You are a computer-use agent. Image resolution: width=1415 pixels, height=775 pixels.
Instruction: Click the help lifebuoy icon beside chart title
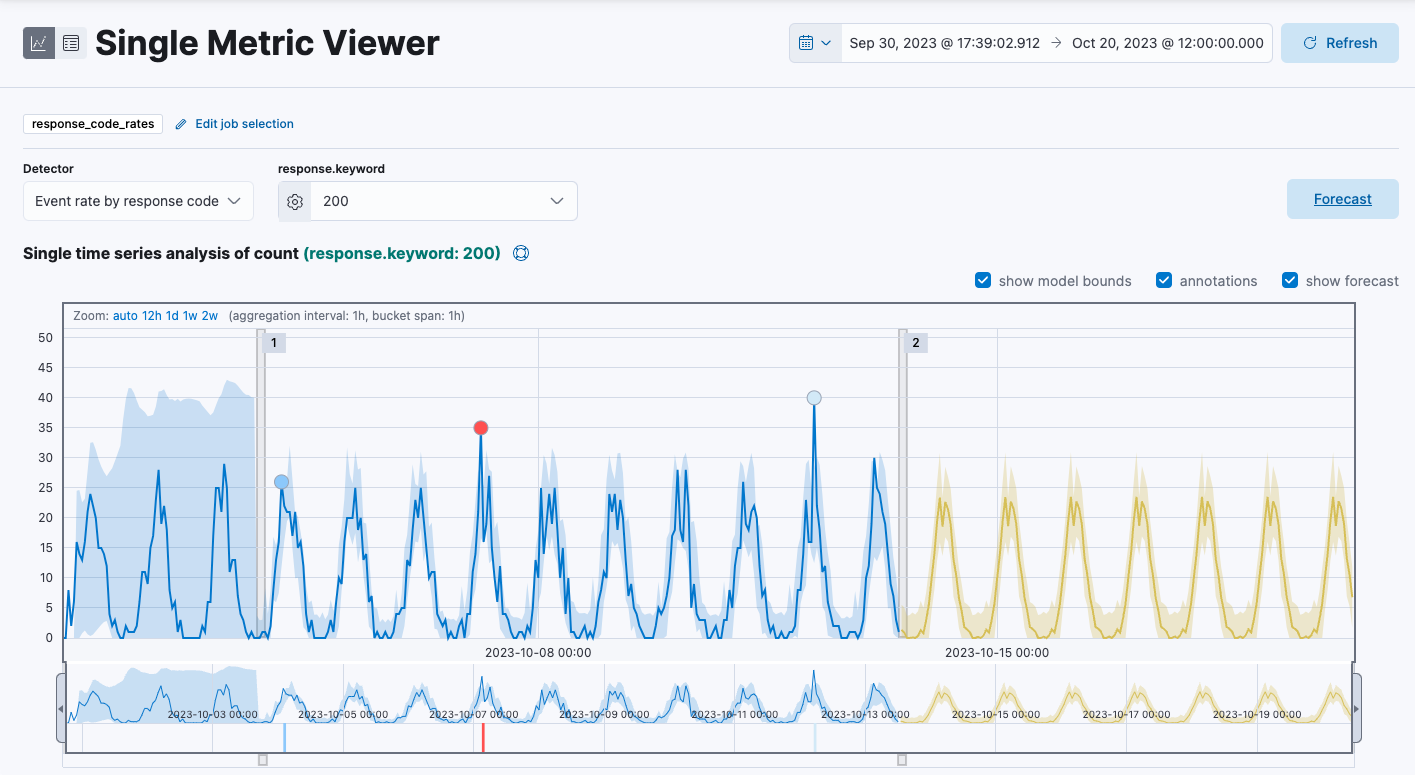pyautogui.click(x=521, y=253)
